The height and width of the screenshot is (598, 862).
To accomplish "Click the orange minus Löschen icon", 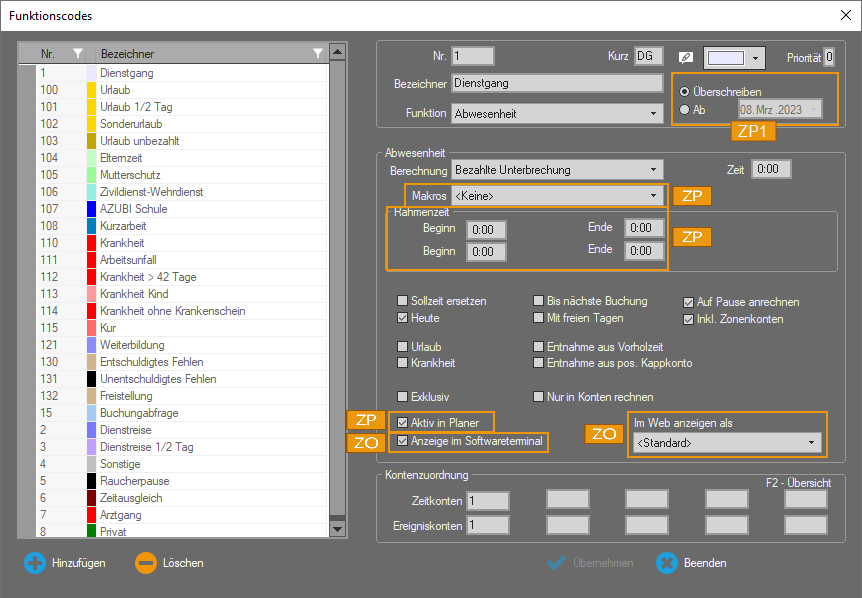I will (x=146, y=563).
